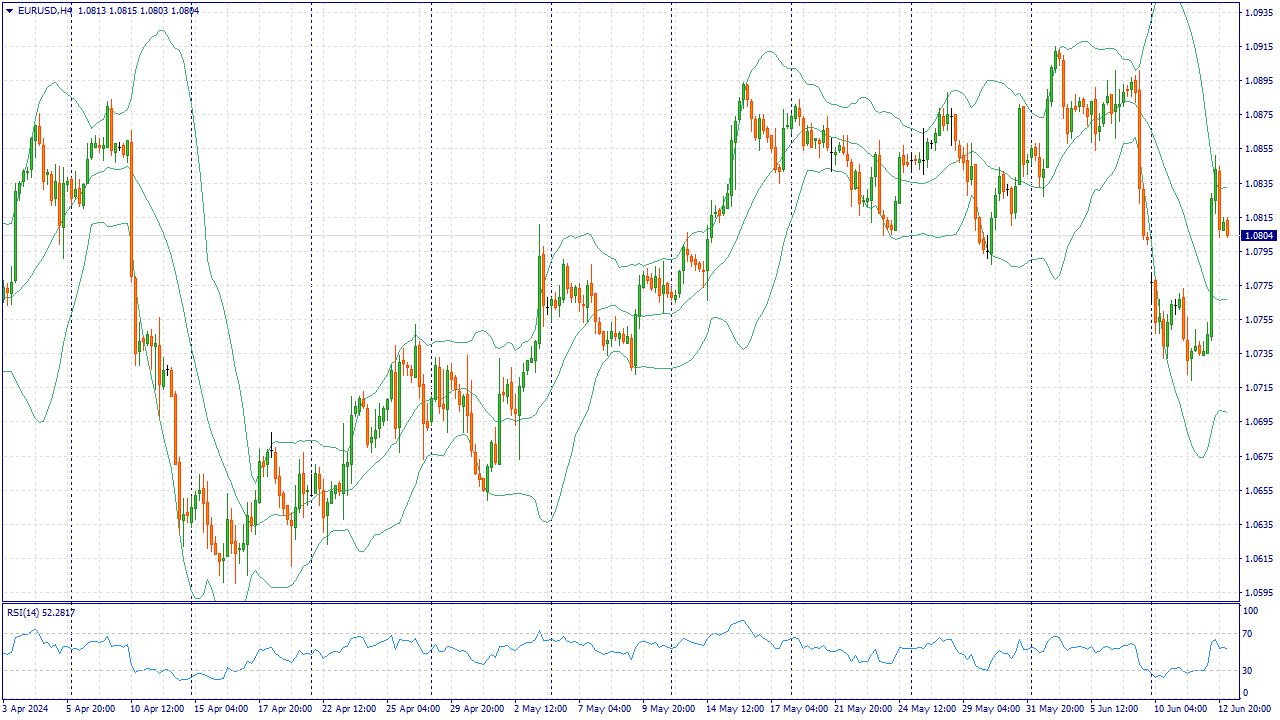The height and width of the screenshot is (720, 1280).
Task: Click the current price tag 1.0804
Action: (x=1258, y=236)
